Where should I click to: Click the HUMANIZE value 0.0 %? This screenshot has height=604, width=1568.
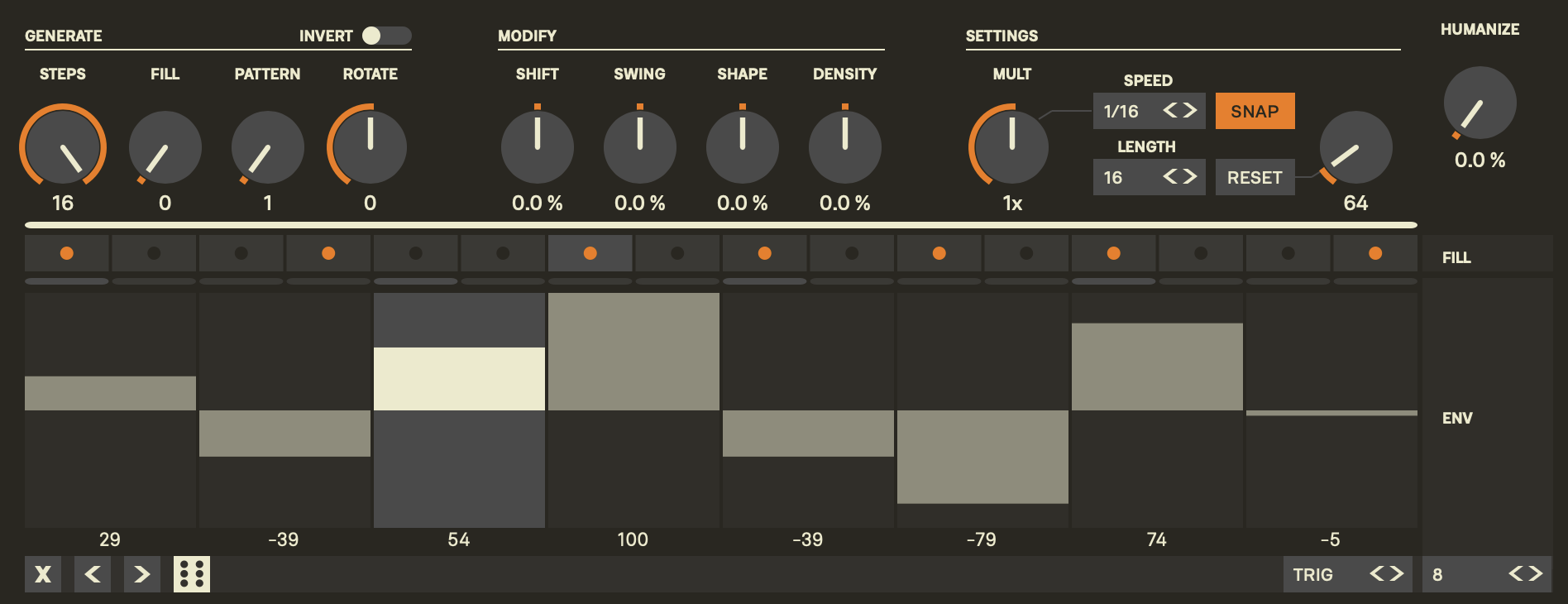1480,160
